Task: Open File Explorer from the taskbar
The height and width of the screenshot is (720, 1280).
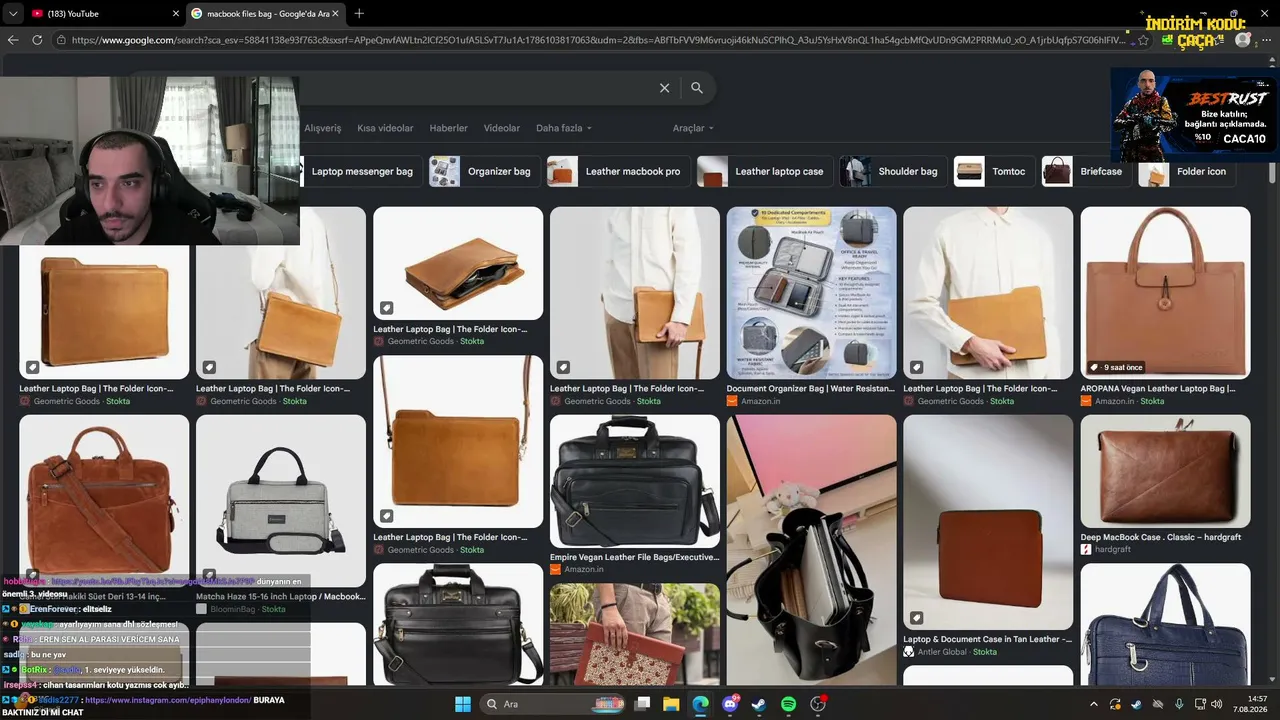Action: [x=672, y=704]
